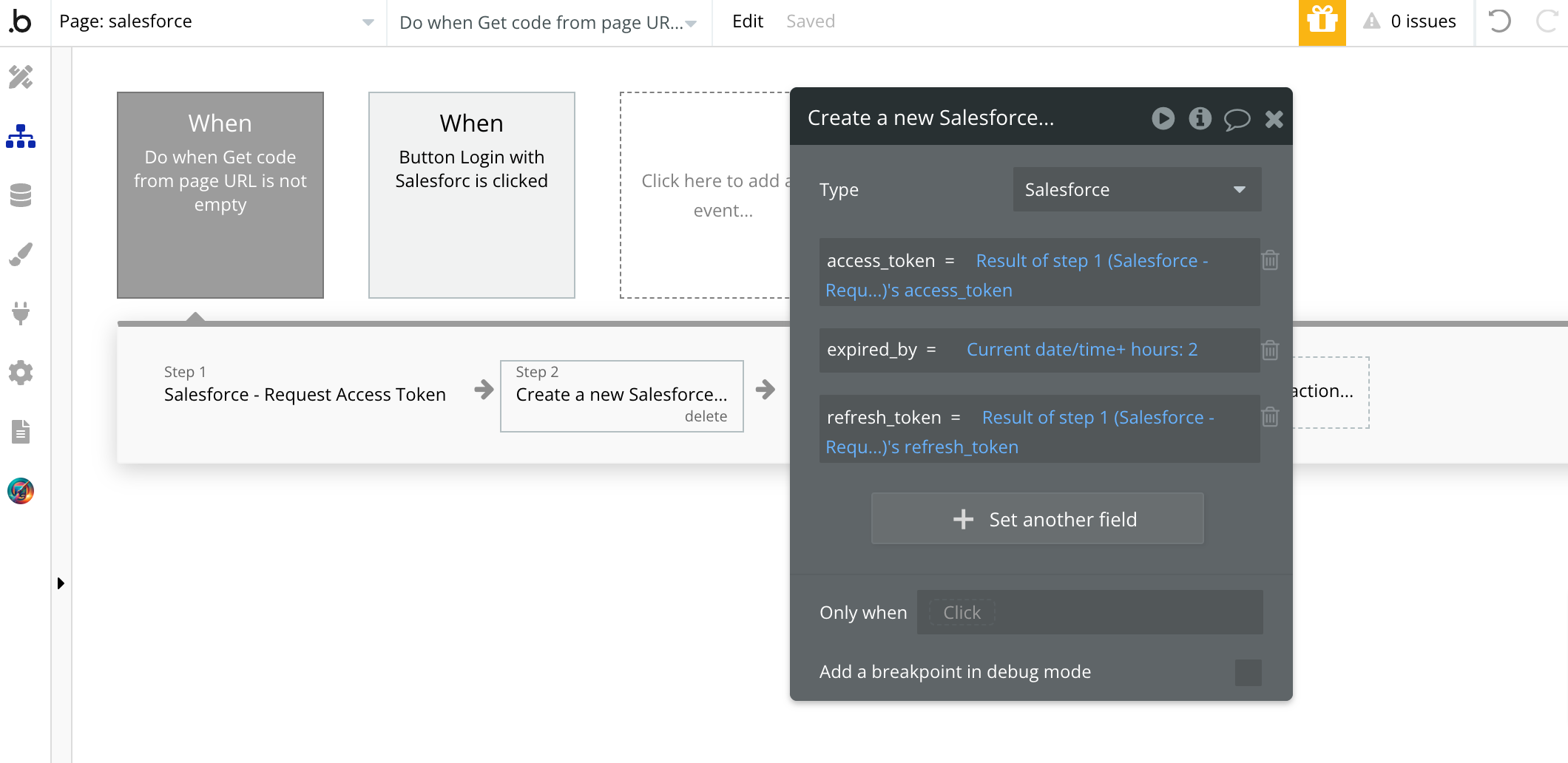
Task: Select the Button Login with Salesforc event
Action: pos(472,195)
